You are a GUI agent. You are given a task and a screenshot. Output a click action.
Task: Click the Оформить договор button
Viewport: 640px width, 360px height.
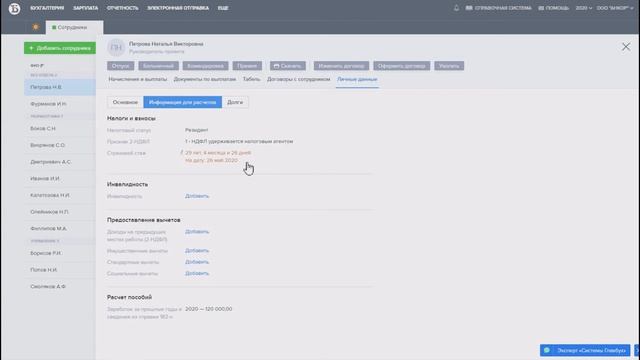402,66
